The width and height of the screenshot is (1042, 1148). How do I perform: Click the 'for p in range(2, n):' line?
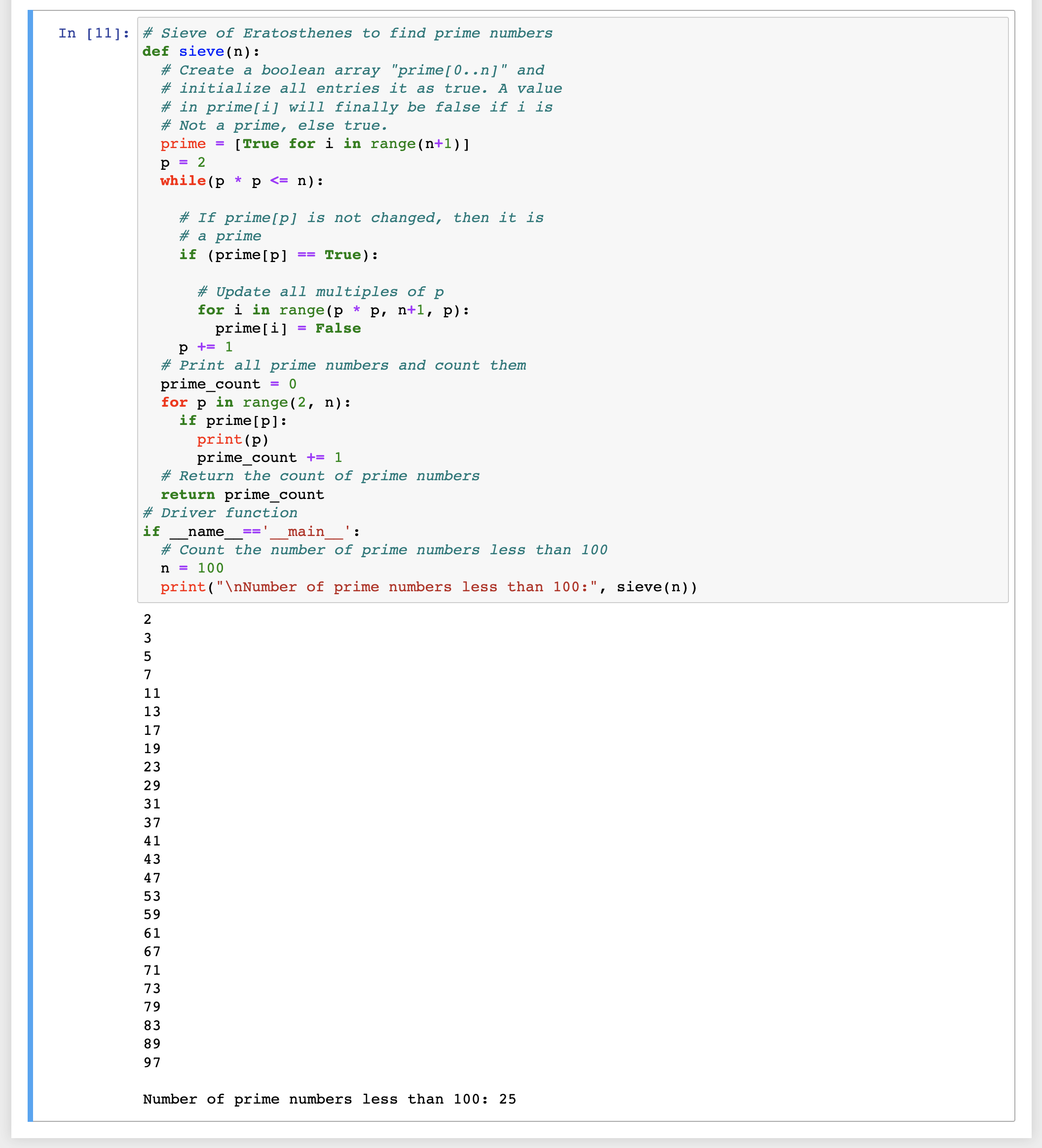coord(256,403)
